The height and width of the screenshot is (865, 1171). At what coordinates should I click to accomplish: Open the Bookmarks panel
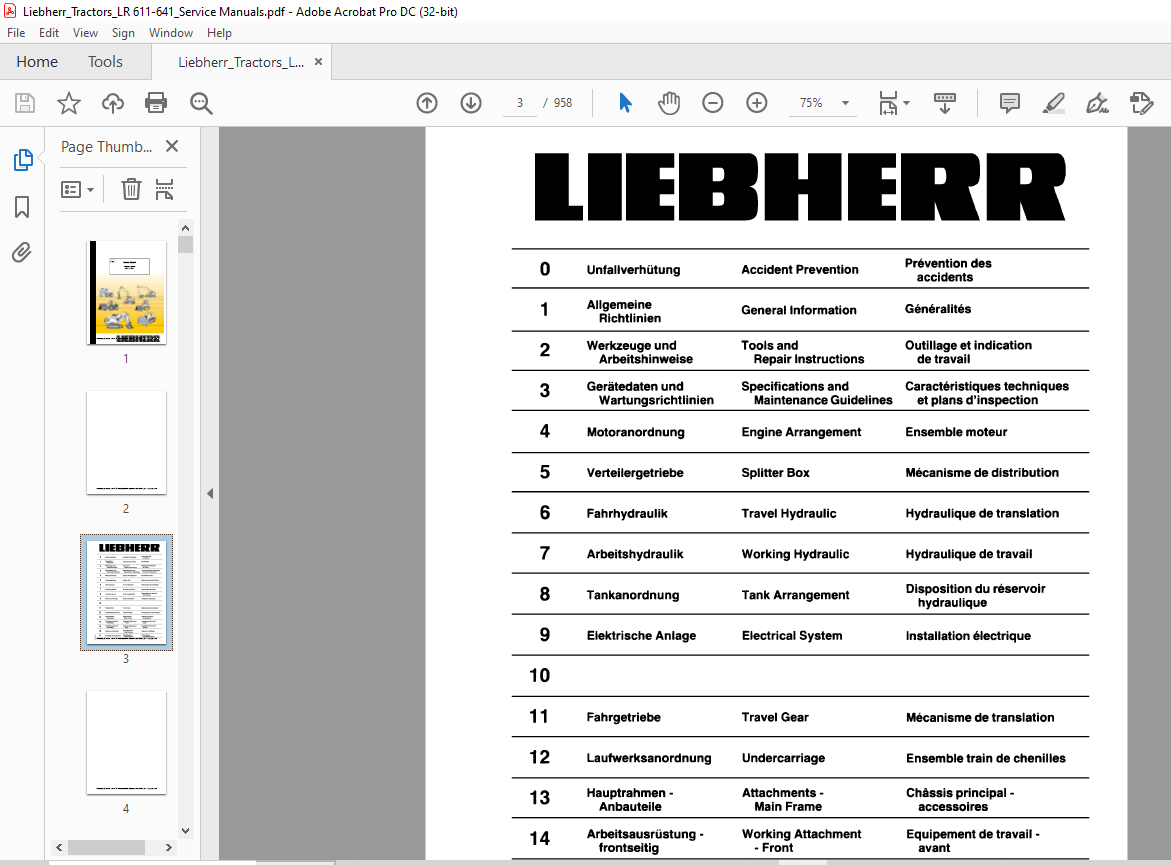(22, 207)
